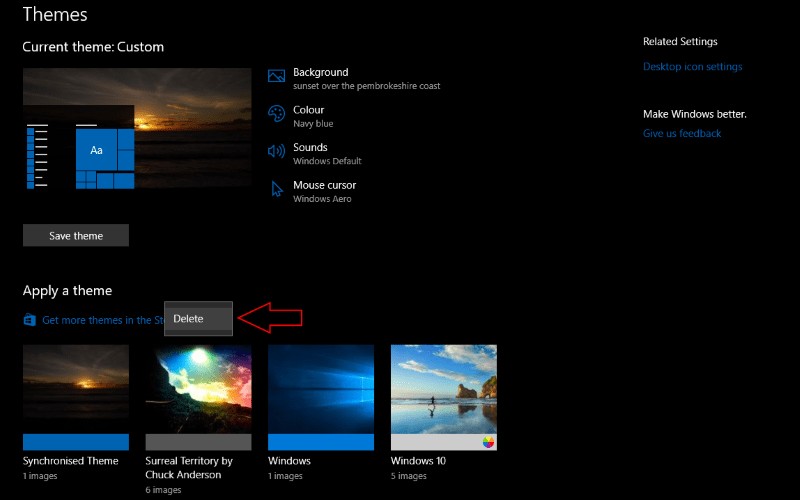Screen dimensions: 800x500
Task: Click the blue colour bar under Synchronised Theme
Action: pos(76,442)
